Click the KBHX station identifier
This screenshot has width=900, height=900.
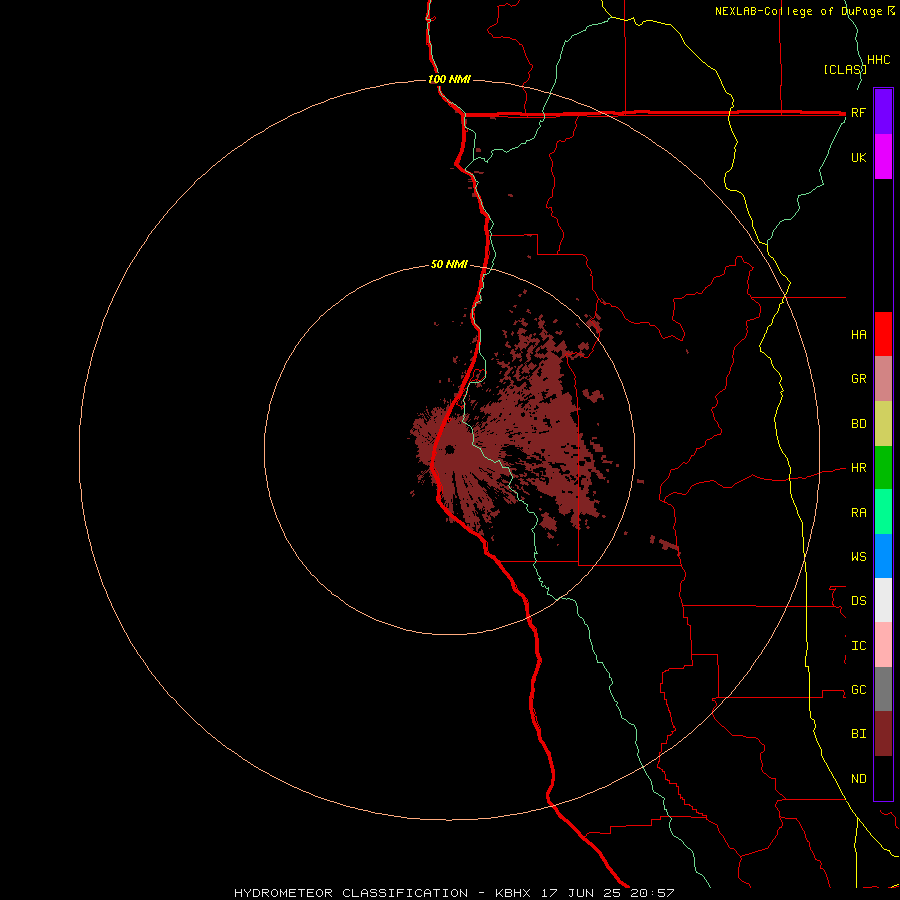coord(513,893)
